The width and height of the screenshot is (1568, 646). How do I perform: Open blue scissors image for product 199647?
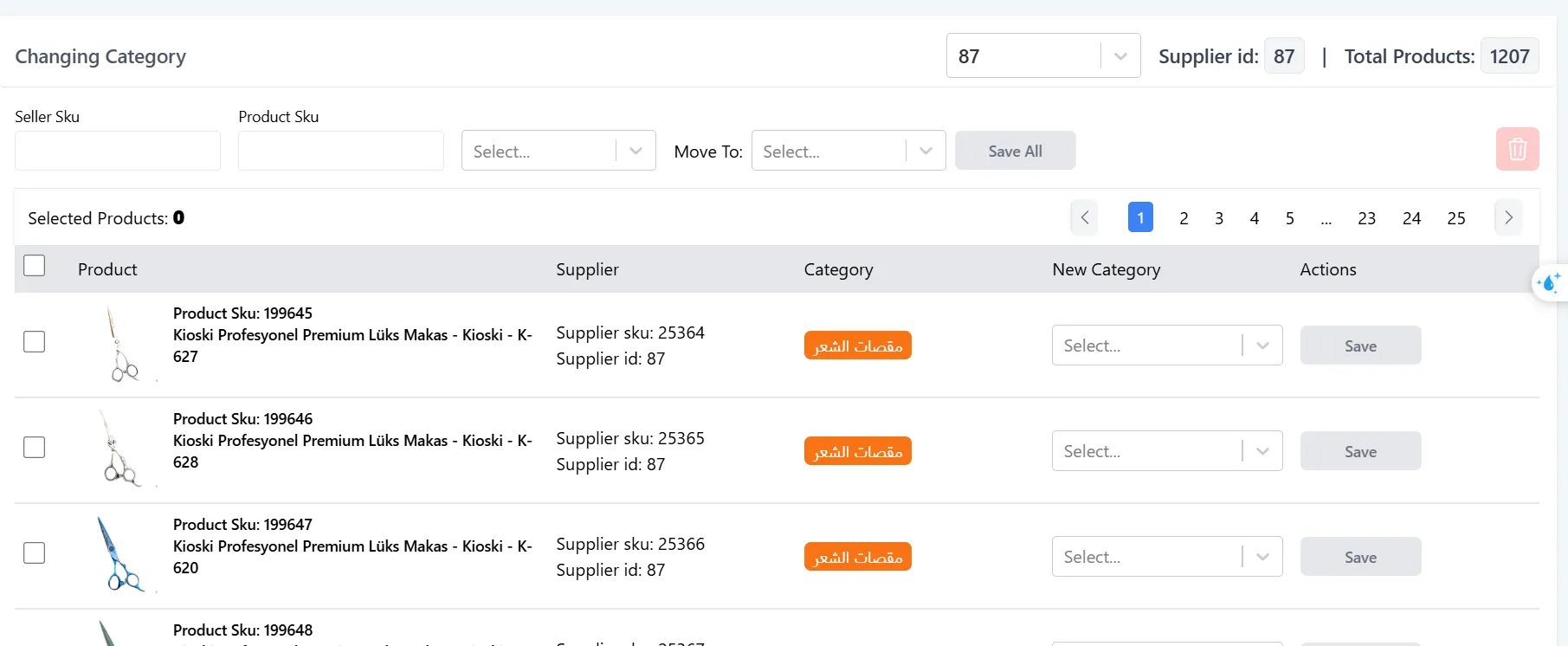tap(119, 555)
